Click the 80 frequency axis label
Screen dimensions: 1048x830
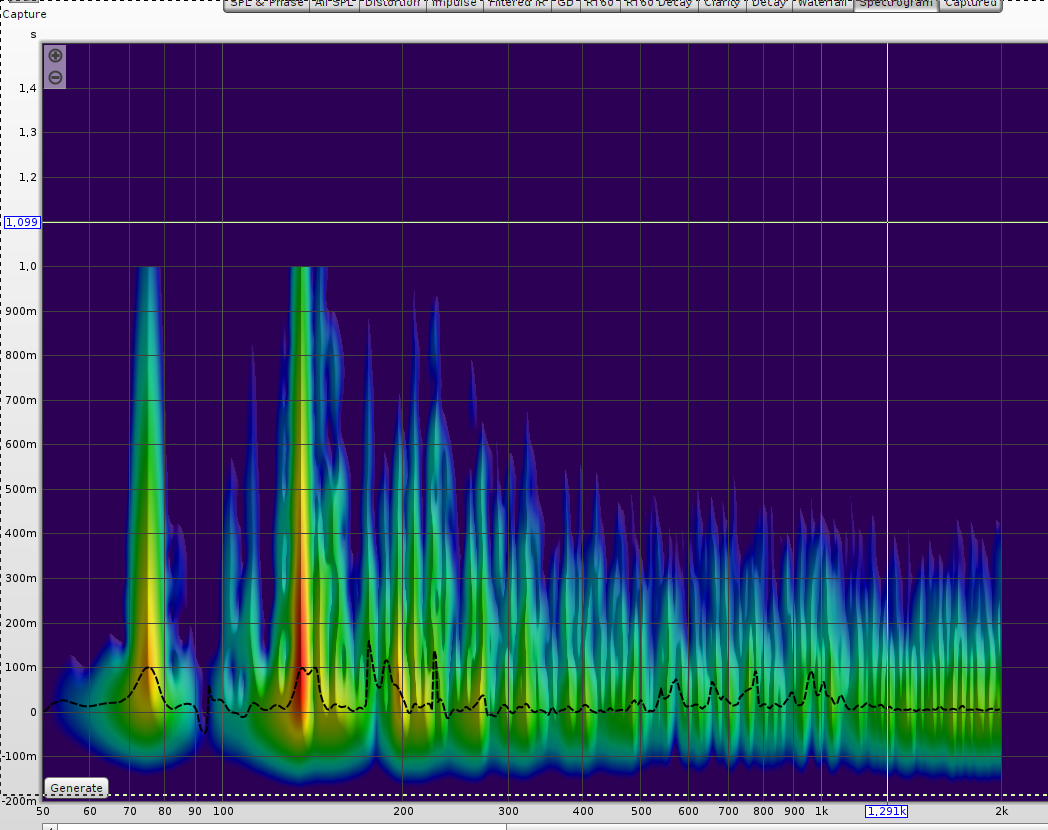164,811
